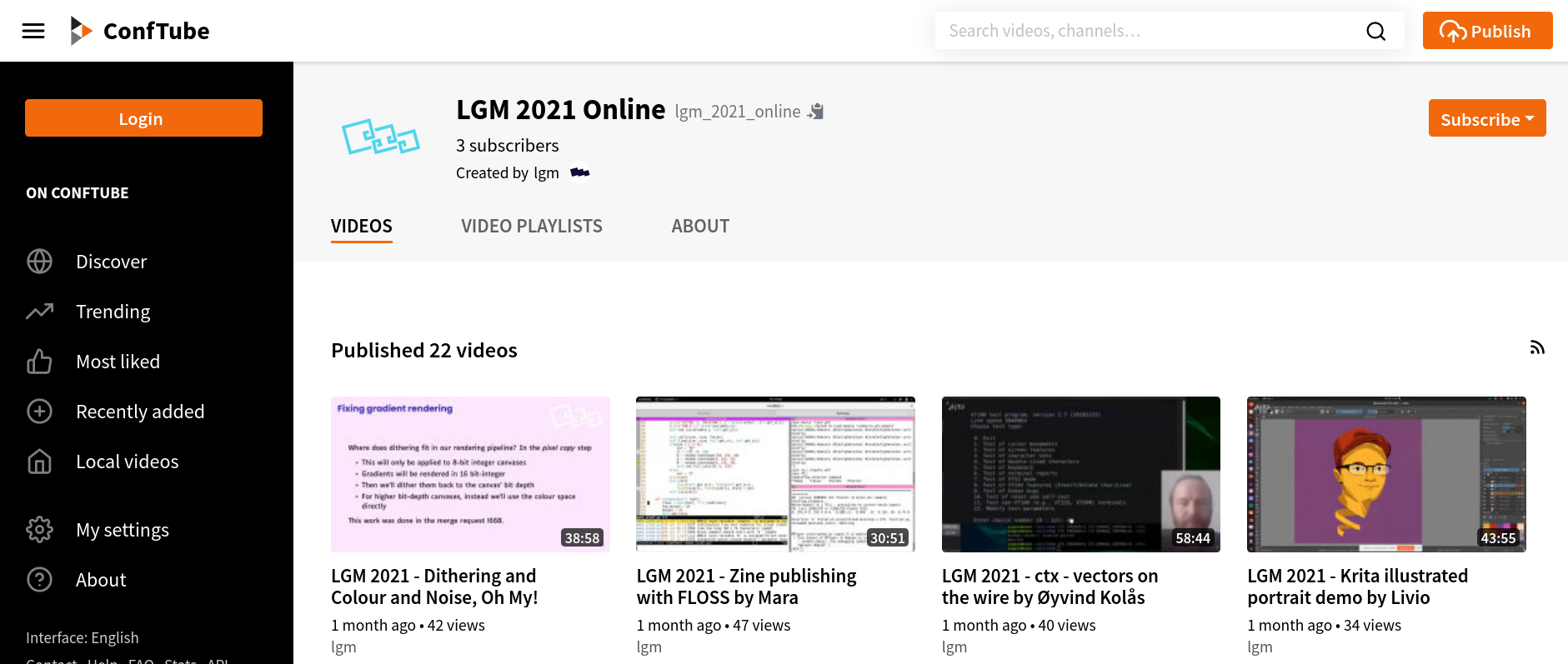
Task: Click the search magnifier icon
Action: tap(1375, 31)
